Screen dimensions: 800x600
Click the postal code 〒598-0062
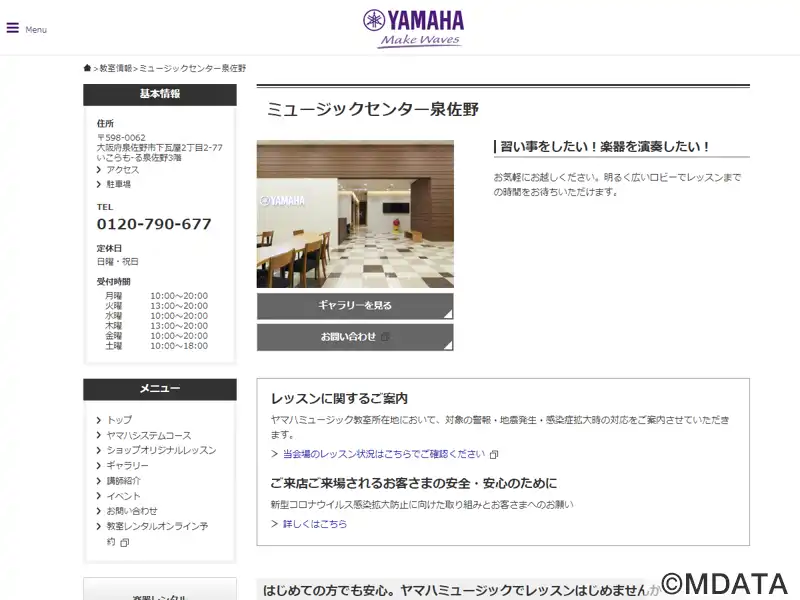pyautogui.click(x=121, y=138)
